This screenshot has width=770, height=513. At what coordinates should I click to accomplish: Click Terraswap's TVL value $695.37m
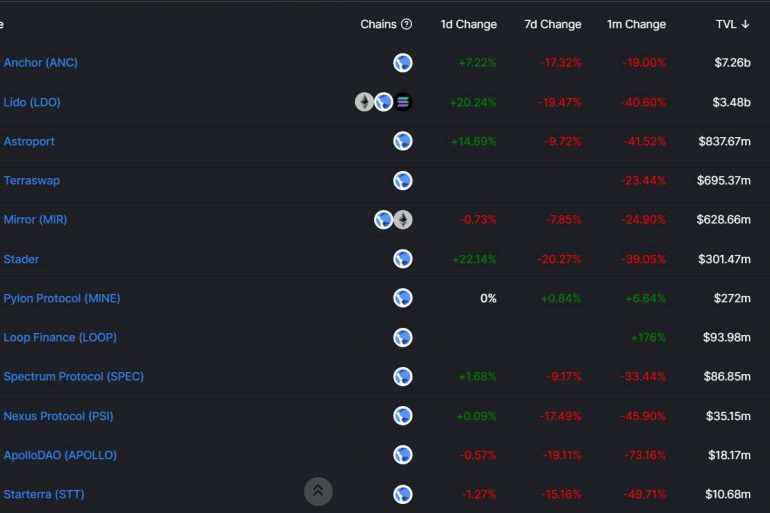[x=723, y=181]
